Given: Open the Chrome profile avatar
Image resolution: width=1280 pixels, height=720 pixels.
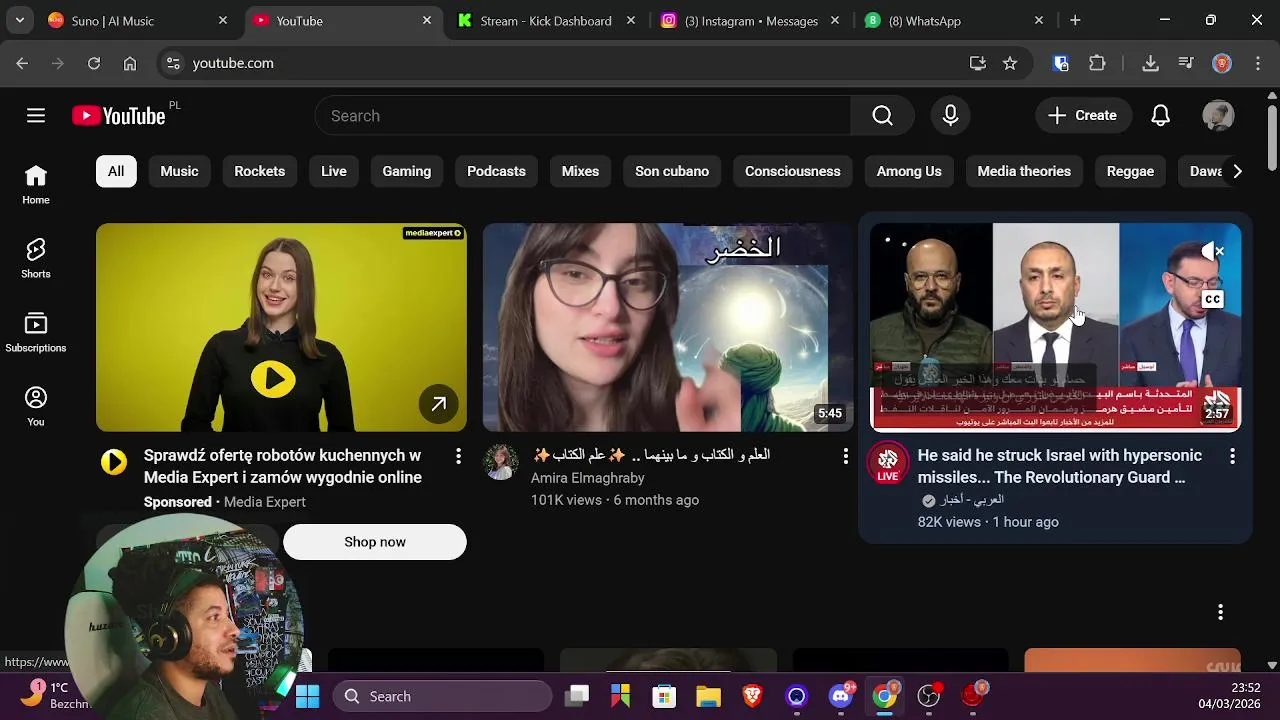Looking at the screenshot, I should point(1222,63).
